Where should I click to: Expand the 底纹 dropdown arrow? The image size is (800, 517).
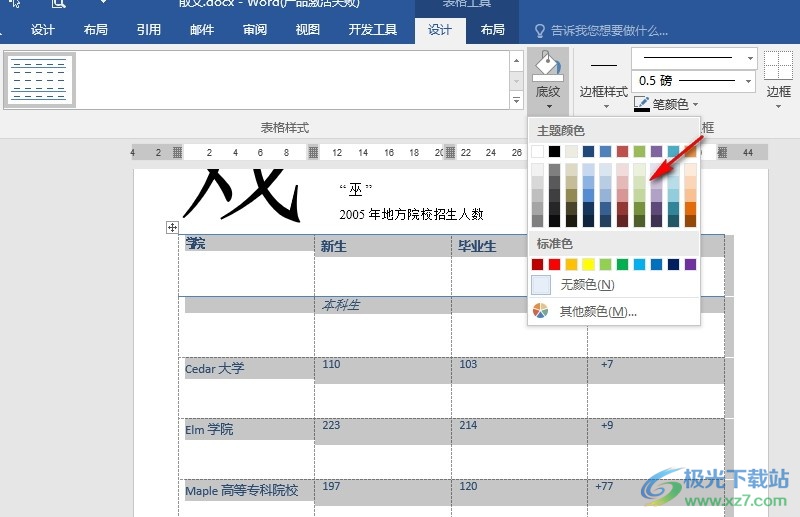547,104
